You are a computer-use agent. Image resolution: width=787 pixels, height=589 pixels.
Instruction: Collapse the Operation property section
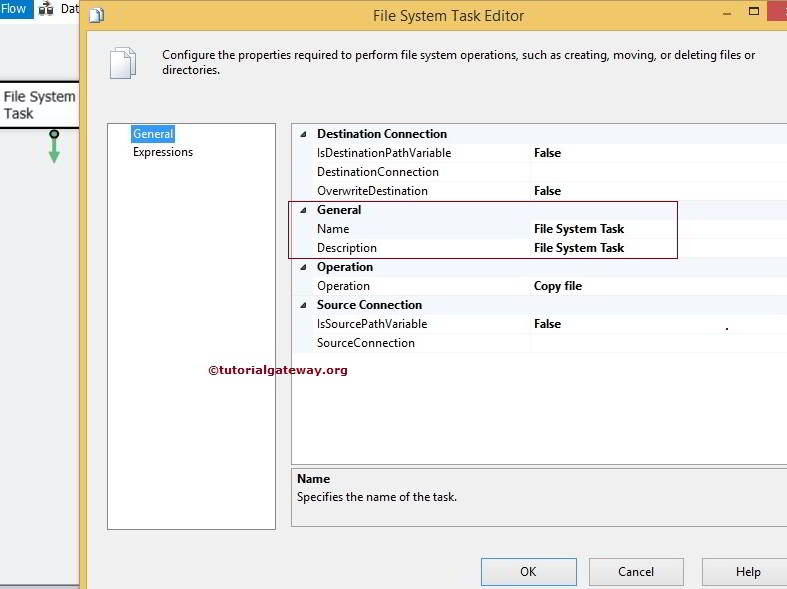(304, 267)
